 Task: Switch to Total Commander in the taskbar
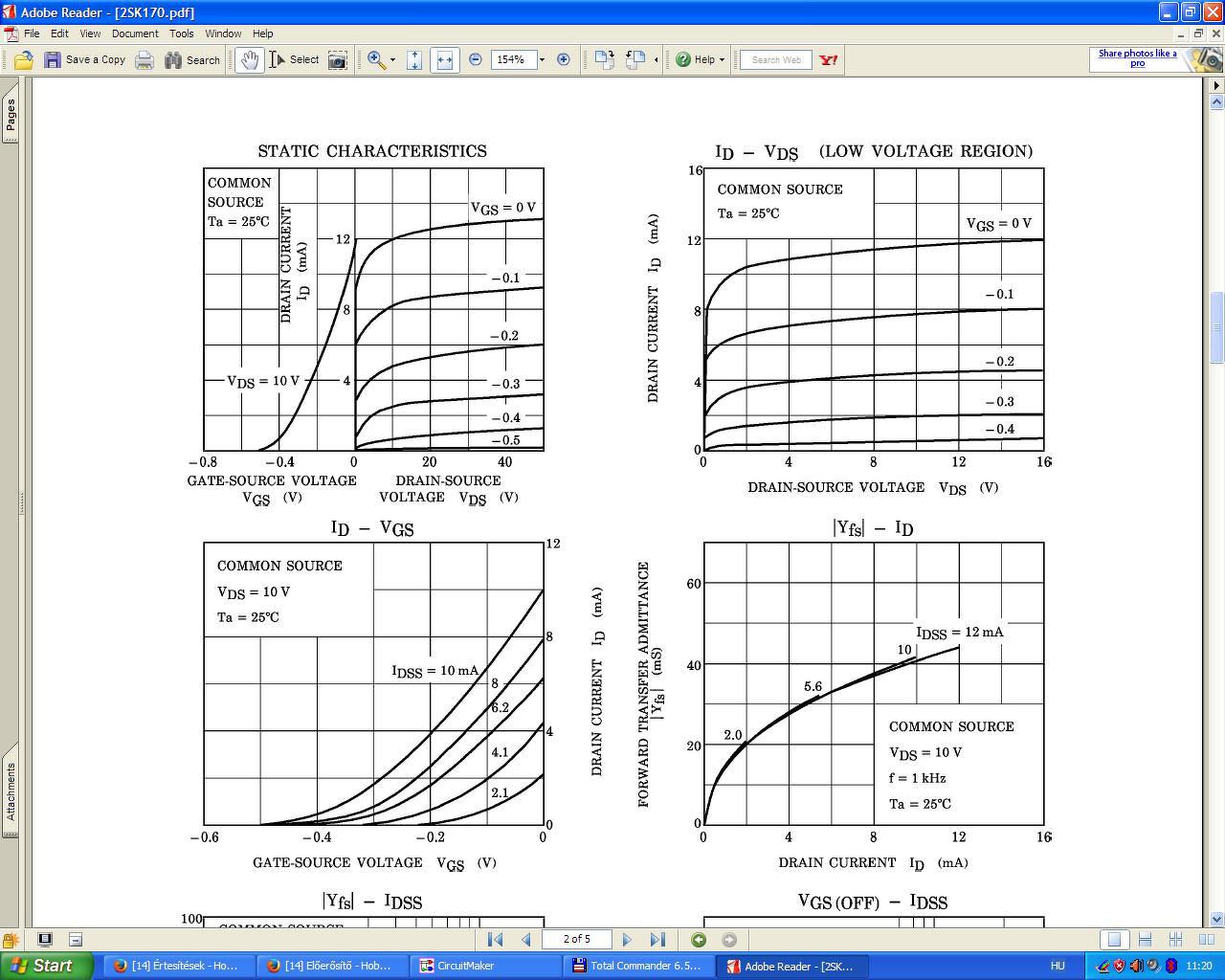pyautogui.click(x=638, y=966)
